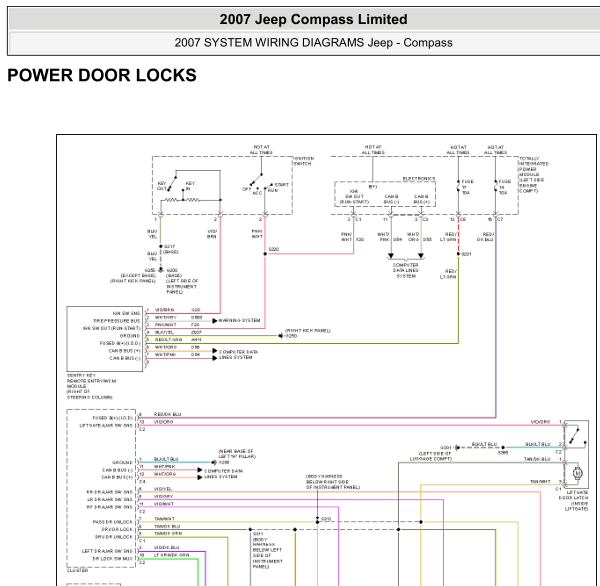Image resolution: width=600 pixels, height=586 pixels.
Task: Click 'FUSED B(+)(I.O.D.)' in sentry key module
Action: (120, 343)
